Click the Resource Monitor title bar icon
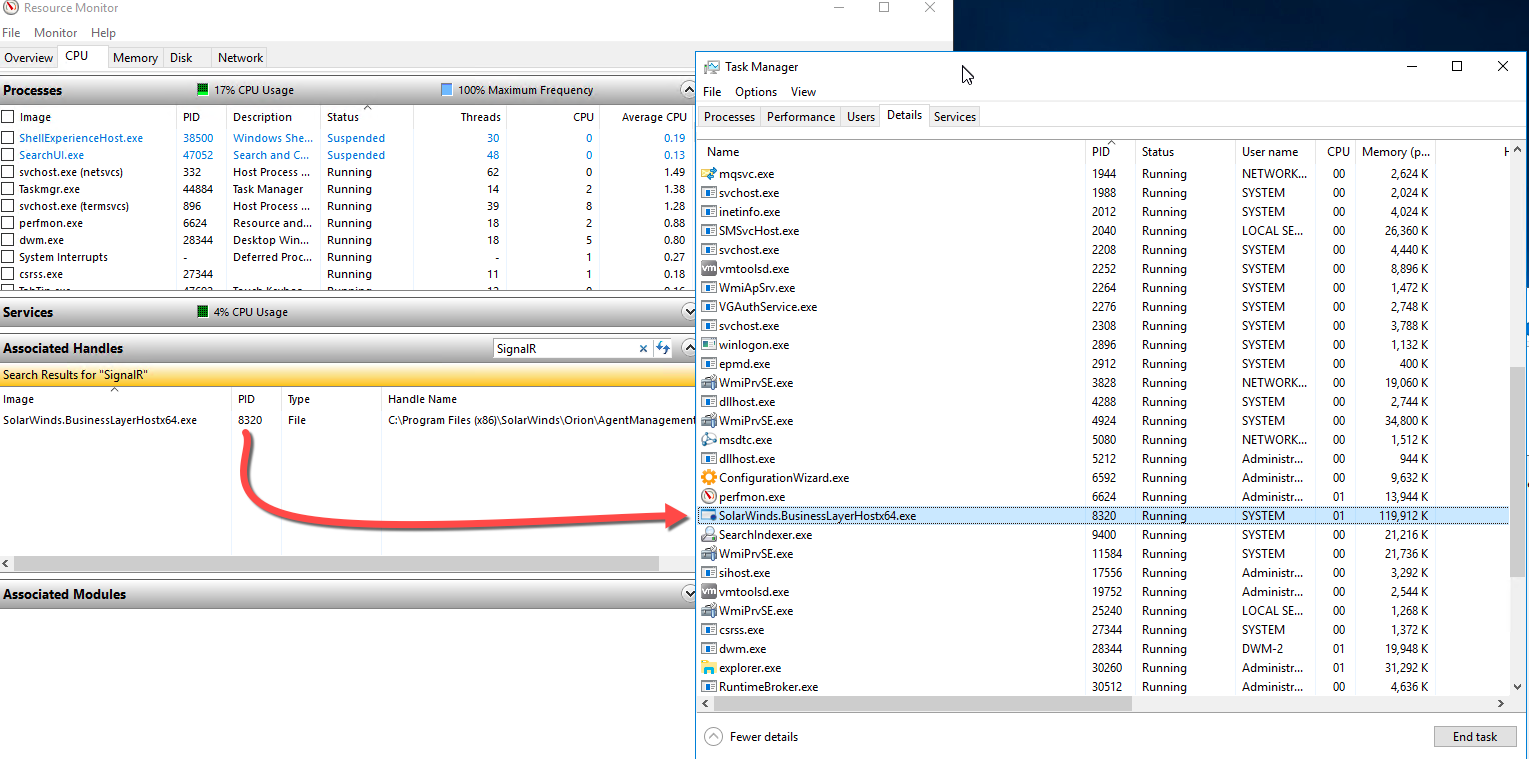The image size is (1529, 759). [x=9, y=8]
